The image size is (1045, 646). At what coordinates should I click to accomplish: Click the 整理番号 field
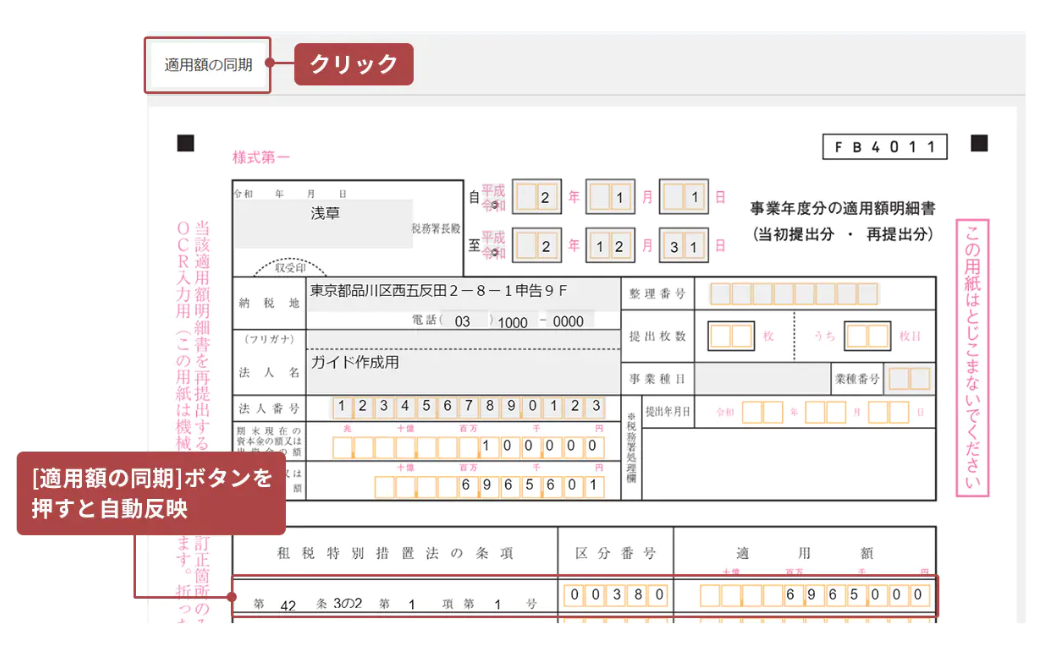pos(793,293)
